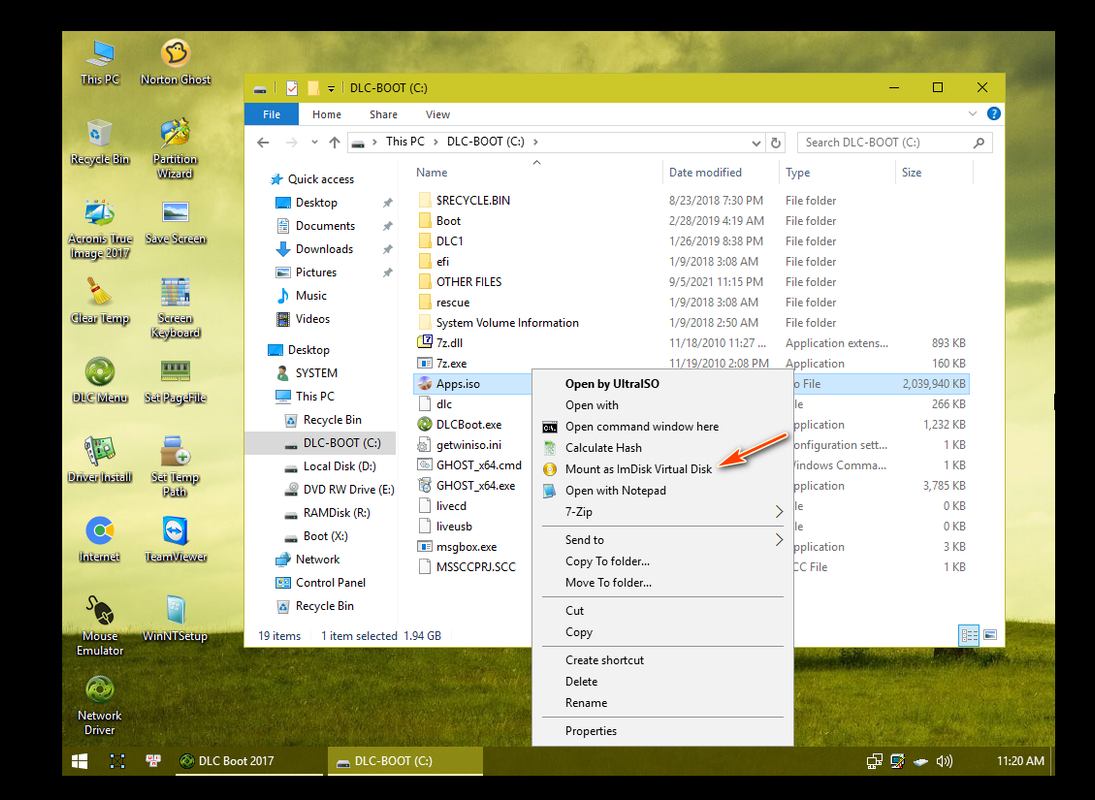The height and width of the screenshot is (800, 1095).
Task: Open recent locations dropdown arrow
Action: 314,142
